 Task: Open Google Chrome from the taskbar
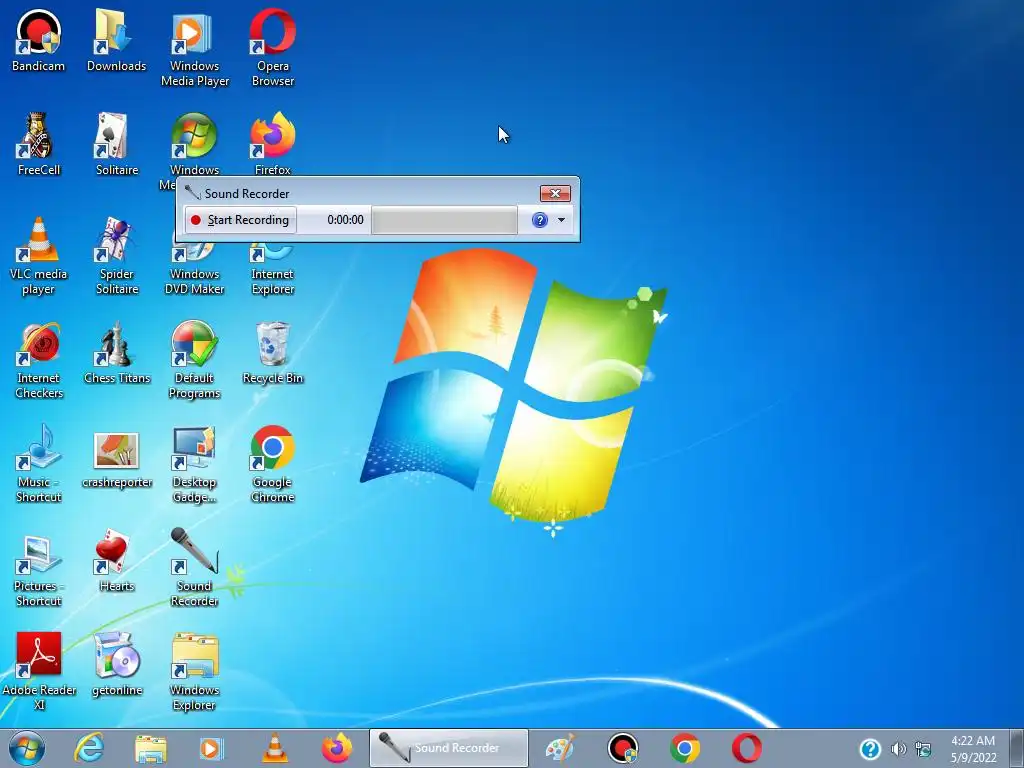[x=684, y=748]
